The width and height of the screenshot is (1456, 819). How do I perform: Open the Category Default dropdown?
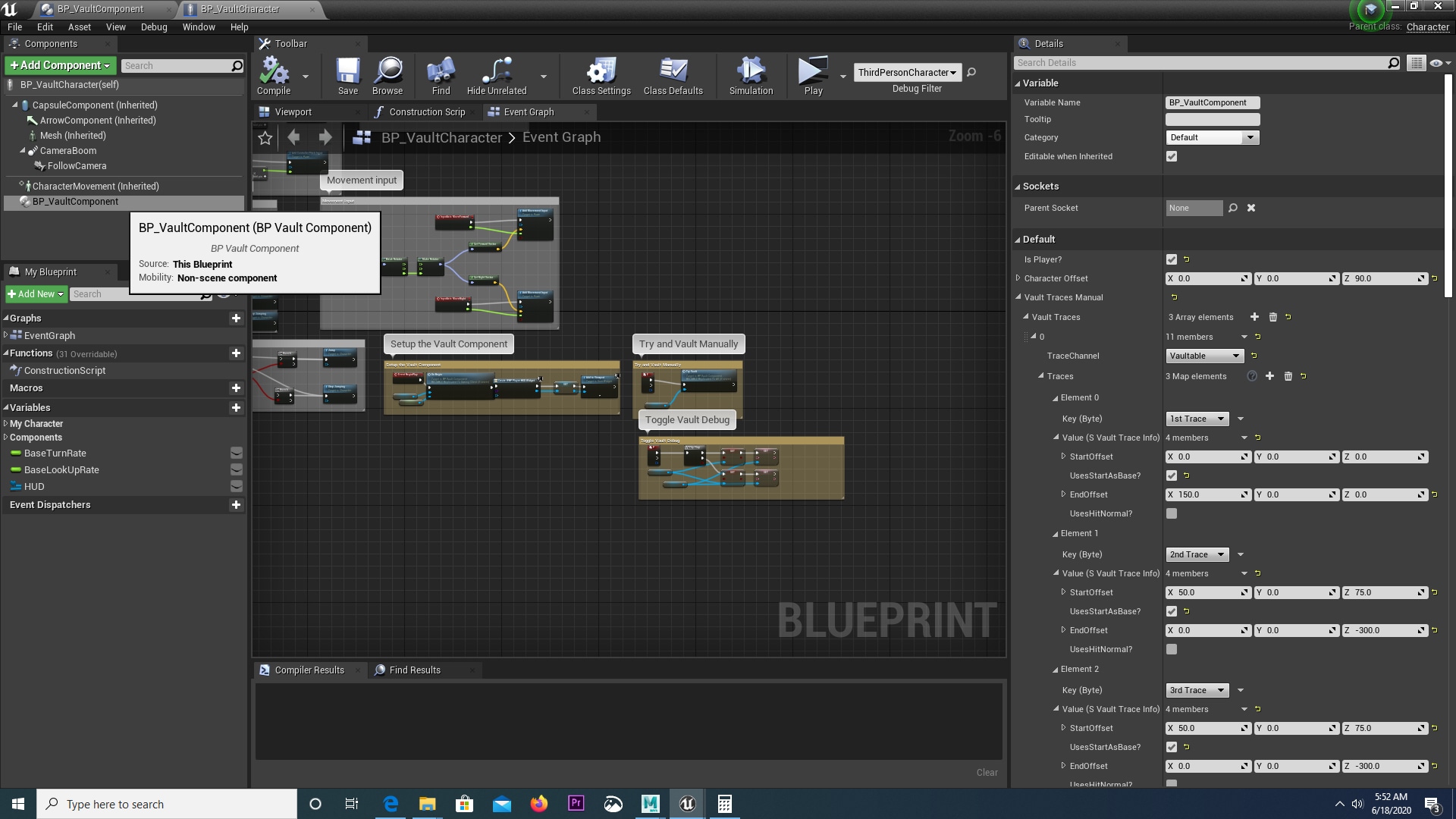tap(1212, 137)
